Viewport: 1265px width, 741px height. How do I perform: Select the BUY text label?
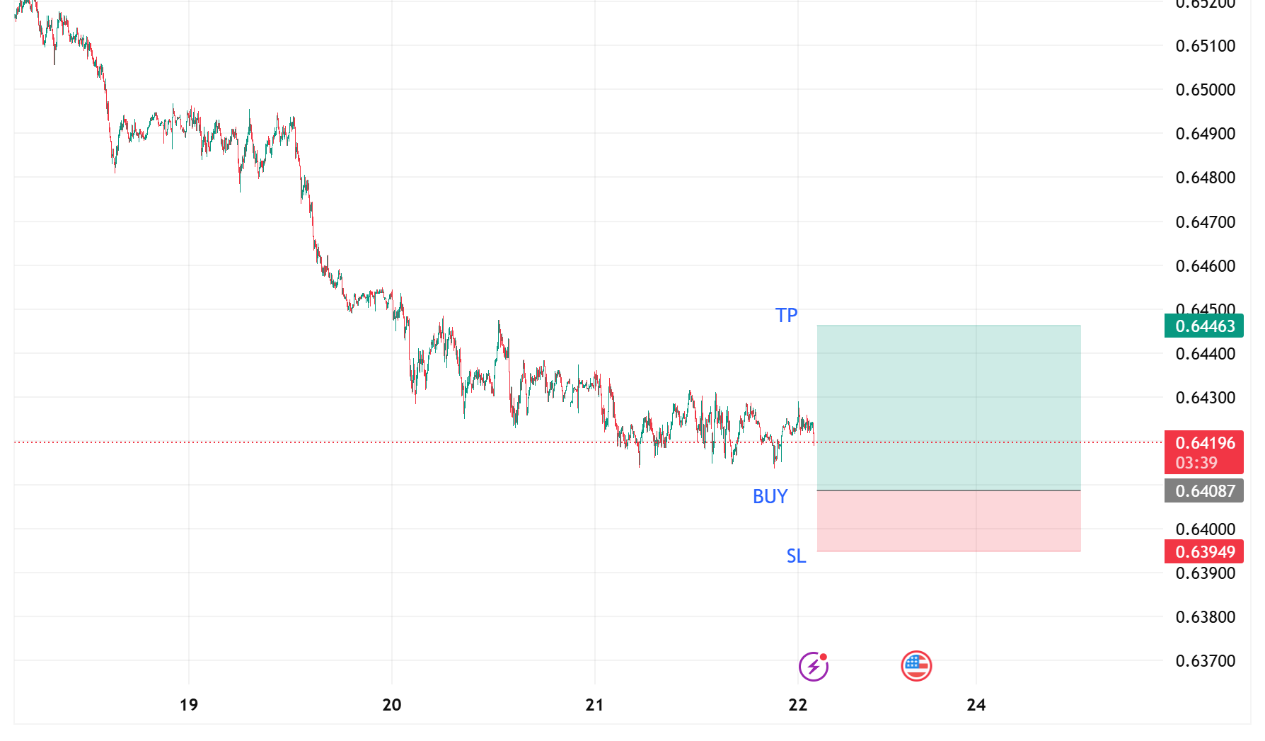coord(770,496)
